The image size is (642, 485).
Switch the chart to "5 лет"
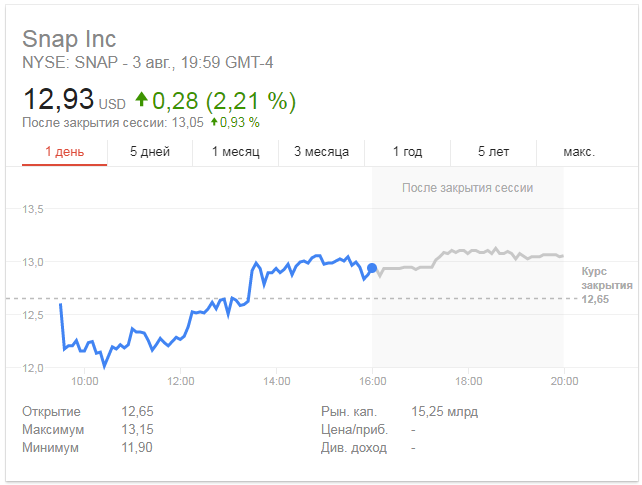(493, 152)
